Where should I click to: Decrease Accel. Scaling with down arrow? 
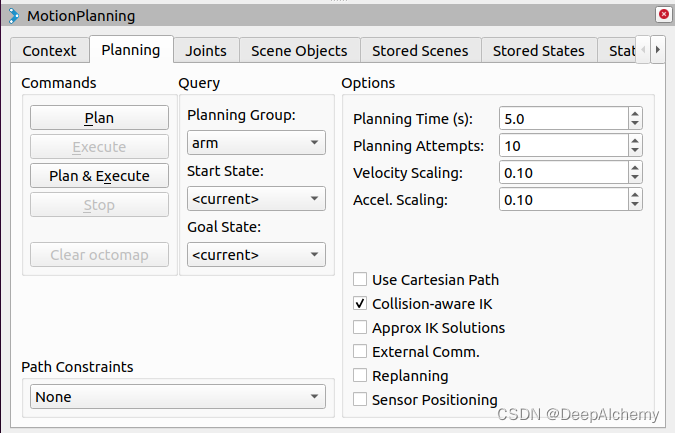[x=635, y=205]
